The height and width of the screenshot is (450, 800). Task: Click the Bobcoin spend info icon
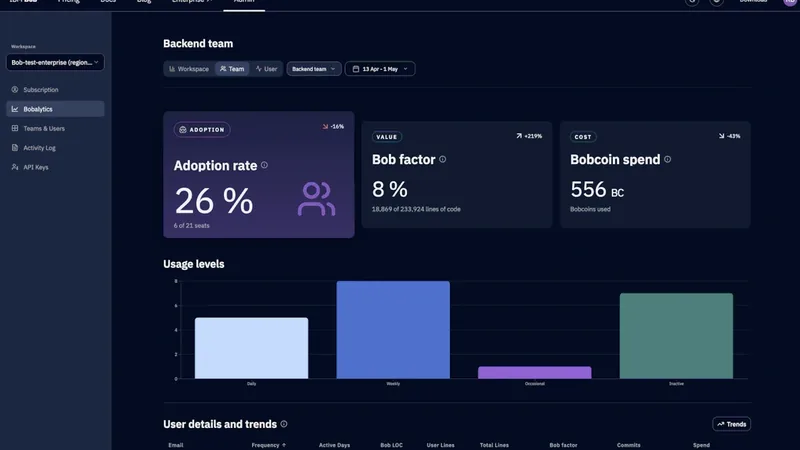pos(667,159)
